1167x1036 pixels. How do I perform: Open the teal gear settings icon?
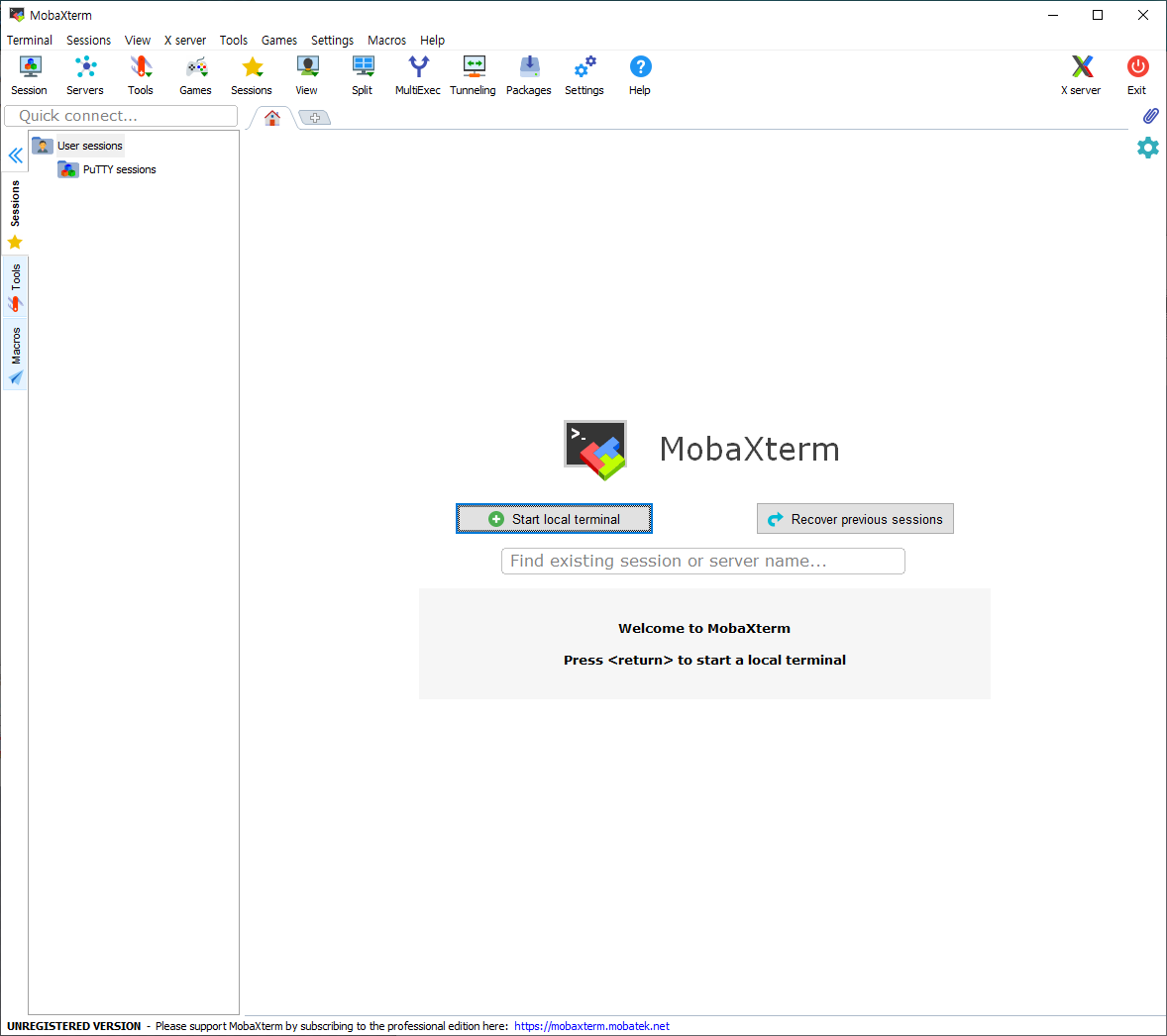(x=1147, y=148)
